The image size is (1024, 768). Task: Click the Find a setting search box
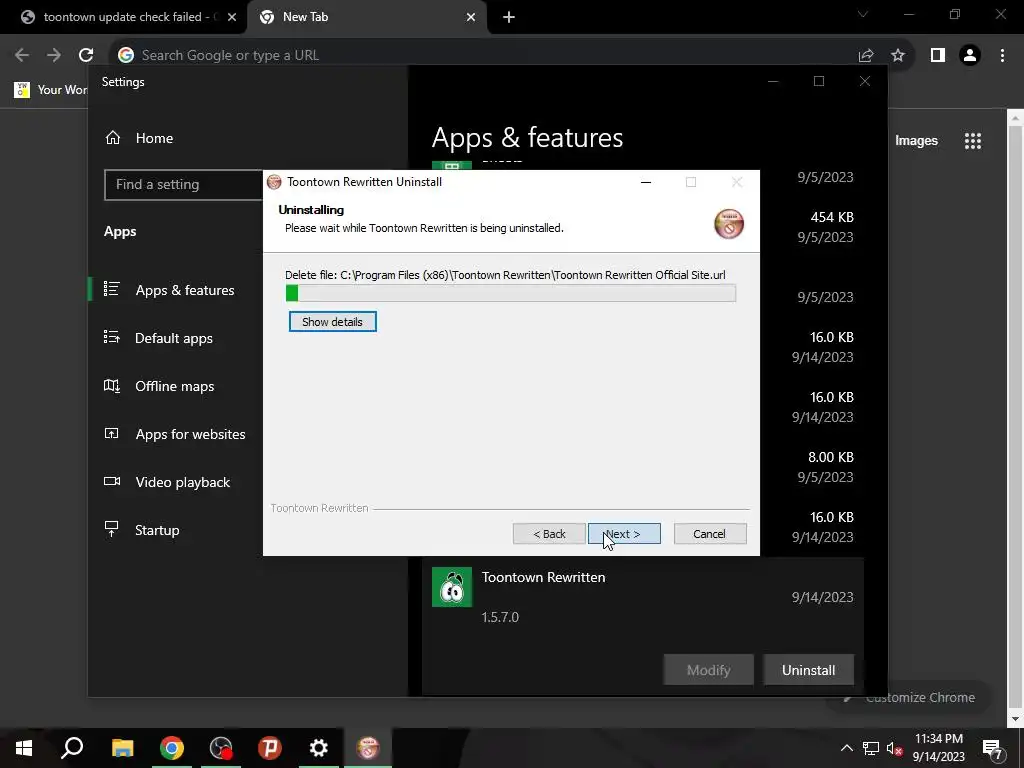click(x=183, y=184)
